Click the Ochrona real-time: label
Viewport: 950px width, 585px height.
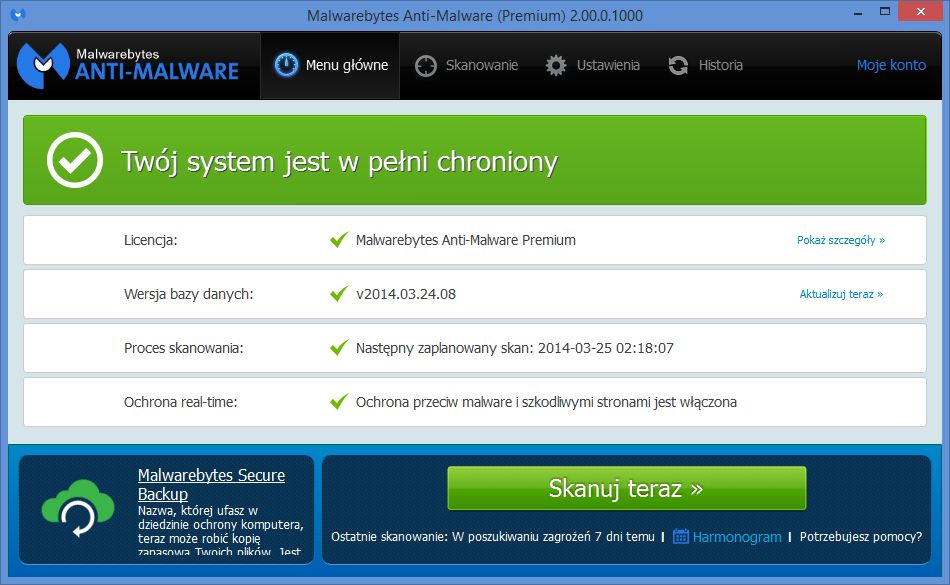point(181,402)
